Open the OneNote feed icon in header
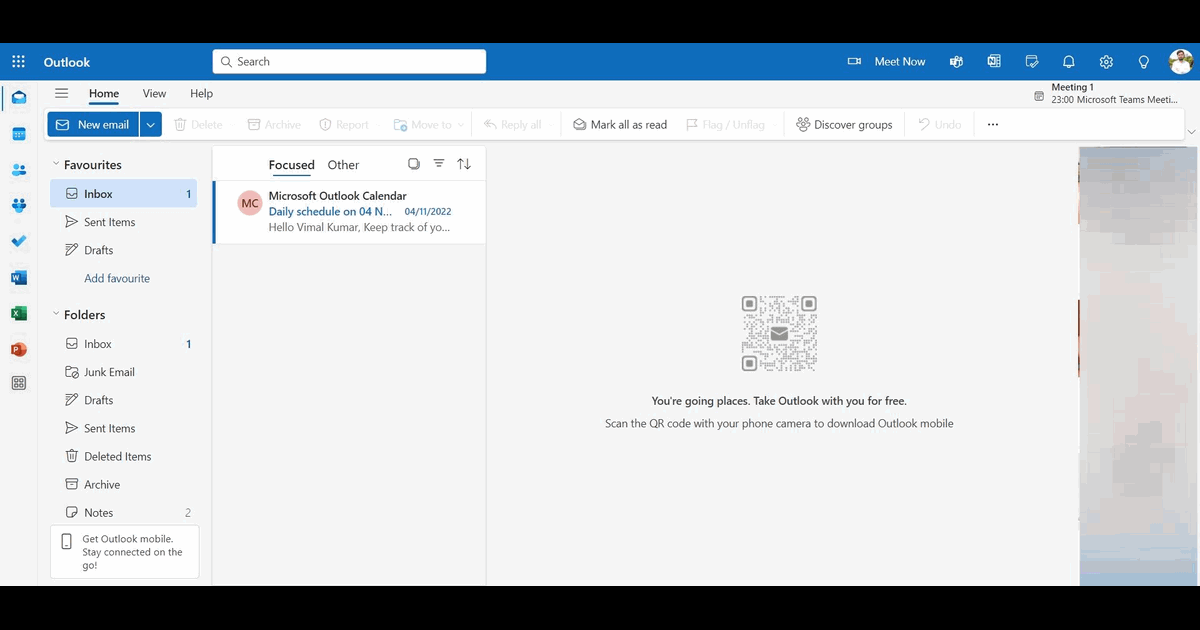This screenshot has height=630, width=1200. tap(994, 62)
